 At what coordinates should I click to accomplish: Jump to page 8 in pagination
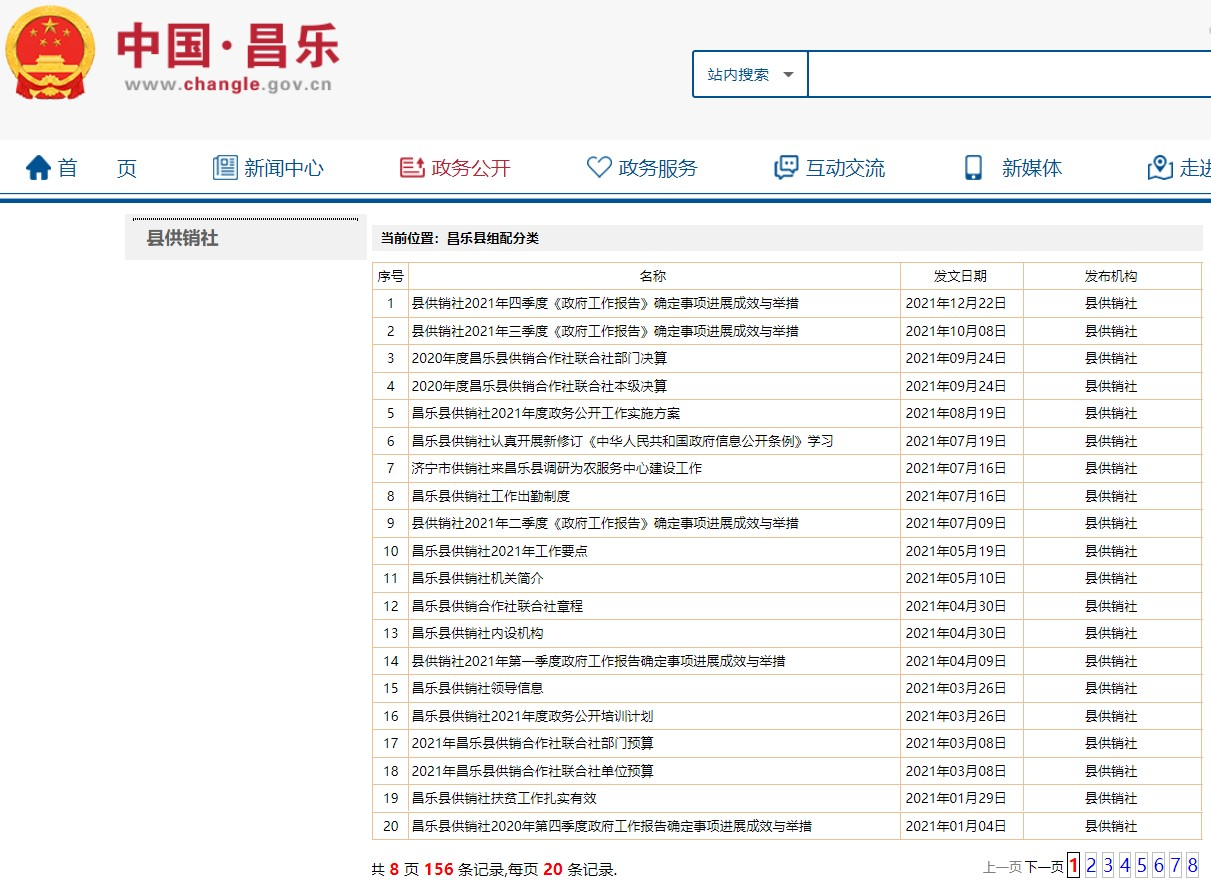point(1192,866)
